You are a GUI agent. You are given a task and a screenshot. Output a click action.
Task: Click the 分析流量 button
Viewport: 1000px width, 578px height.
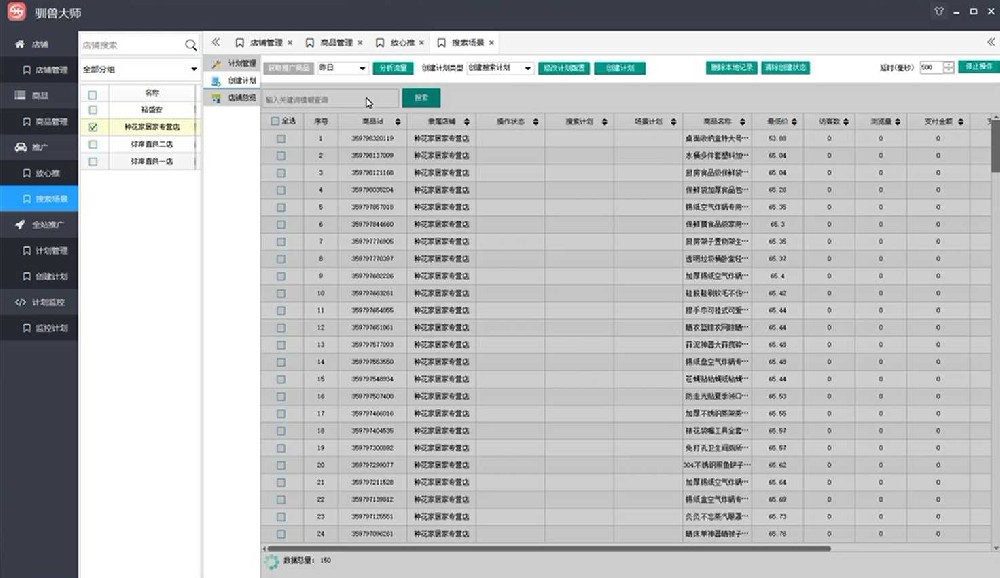tap(393, 68)
